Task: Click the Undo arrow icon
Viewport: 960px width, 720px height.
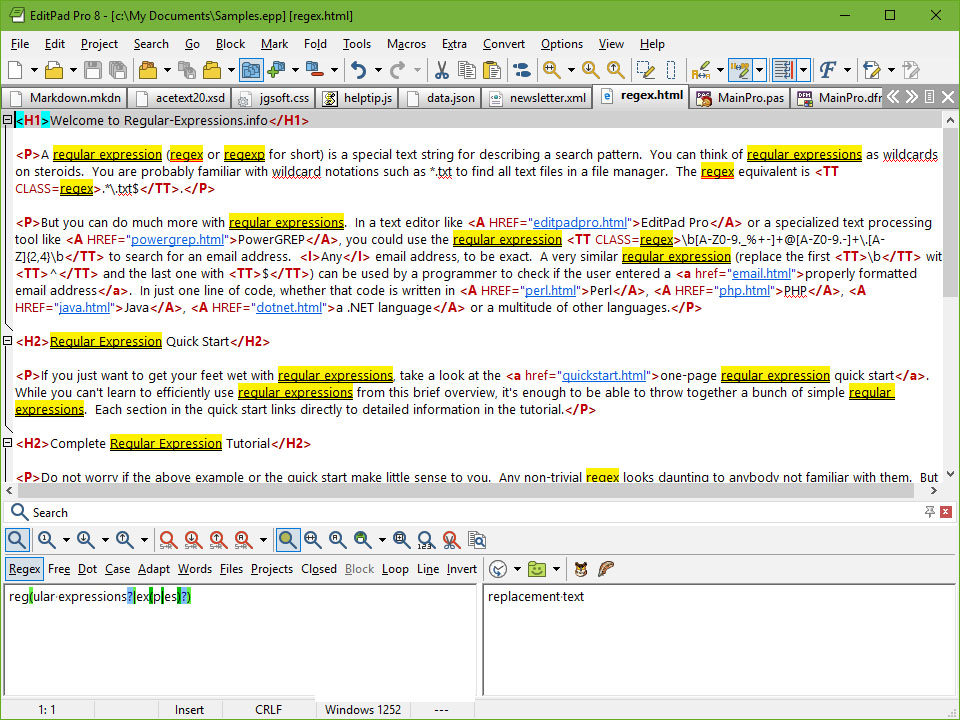Action: click(x=359, y=70)
